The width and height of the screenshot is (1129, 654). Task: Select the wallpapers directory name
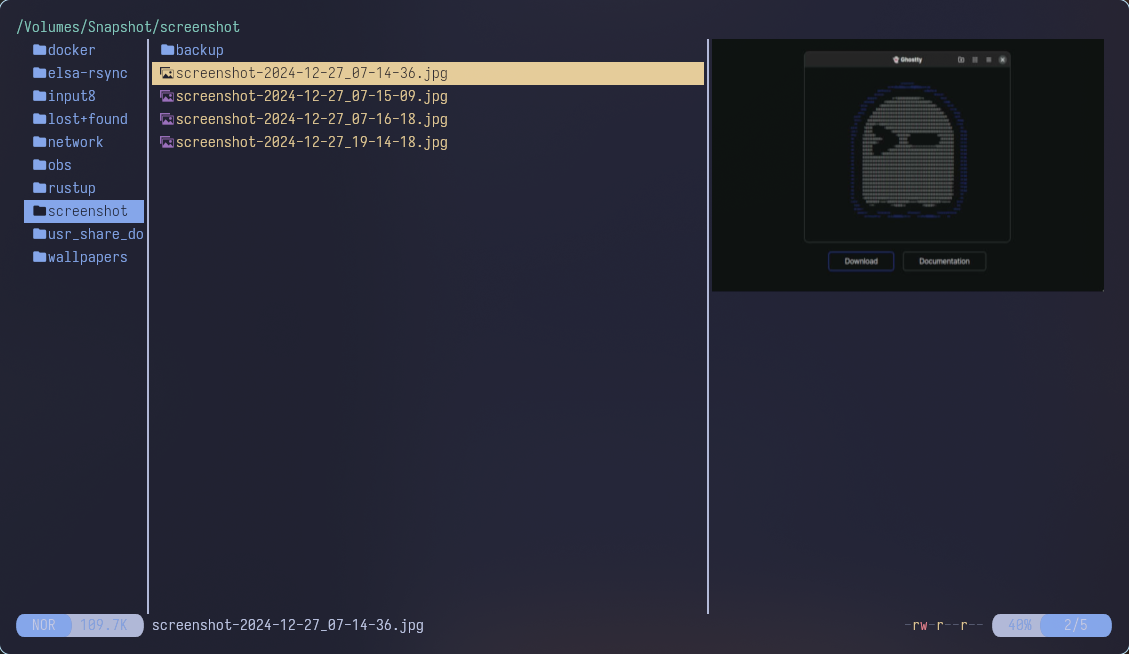pyautogui.click(x=88, y=257)
